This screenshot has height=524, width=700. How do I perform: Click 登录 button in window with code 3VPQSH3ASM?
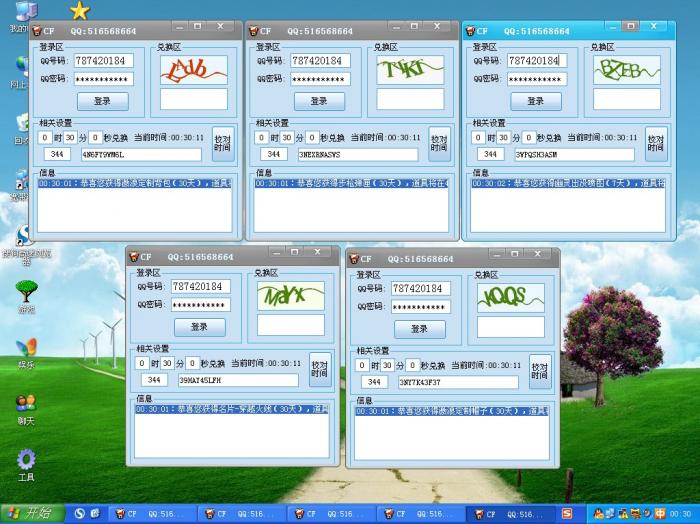[x=536, y=101]
